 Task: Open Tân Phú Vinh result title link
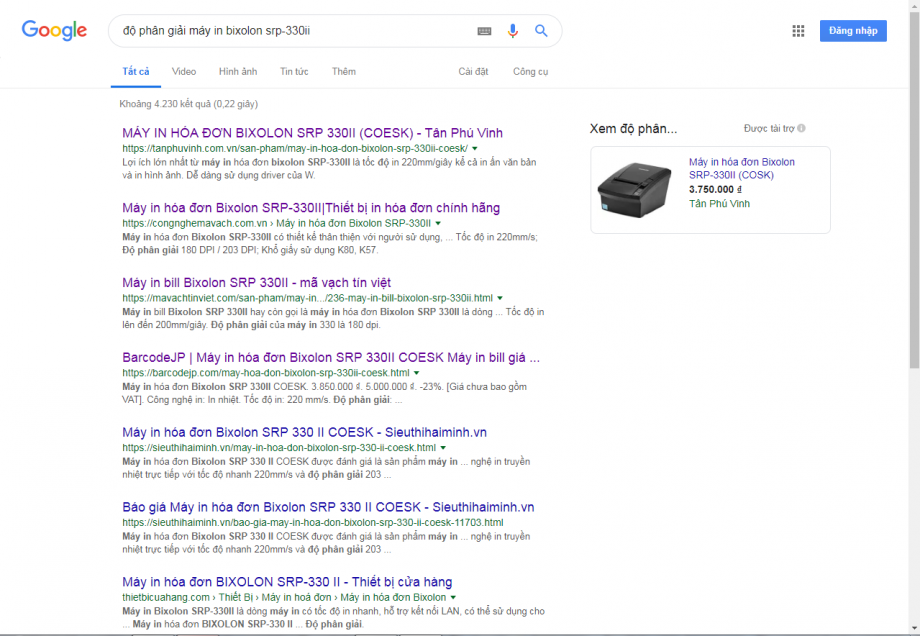[312, 133]
